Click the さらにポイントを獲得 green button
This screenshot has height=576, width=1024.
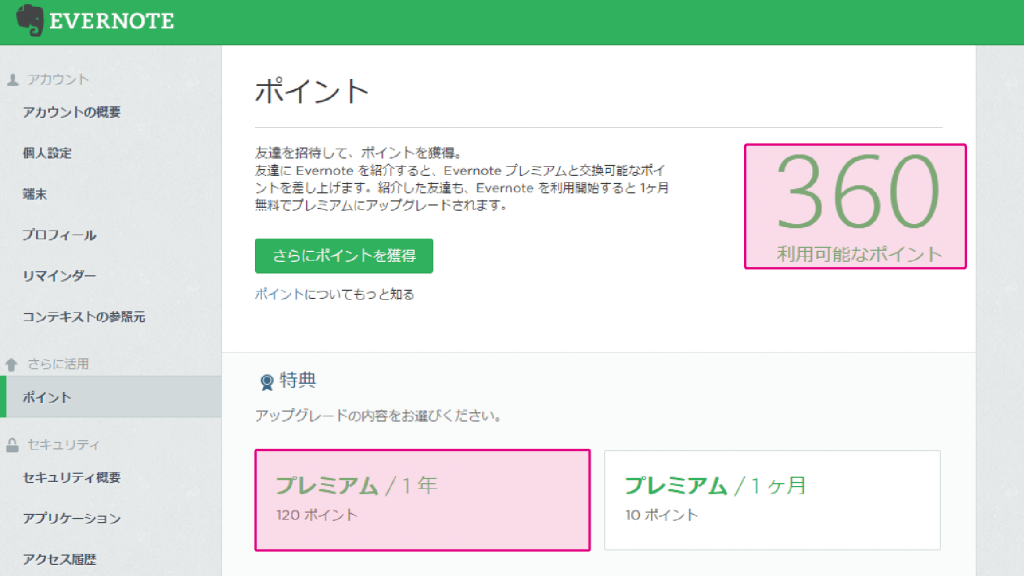(344, 256)
